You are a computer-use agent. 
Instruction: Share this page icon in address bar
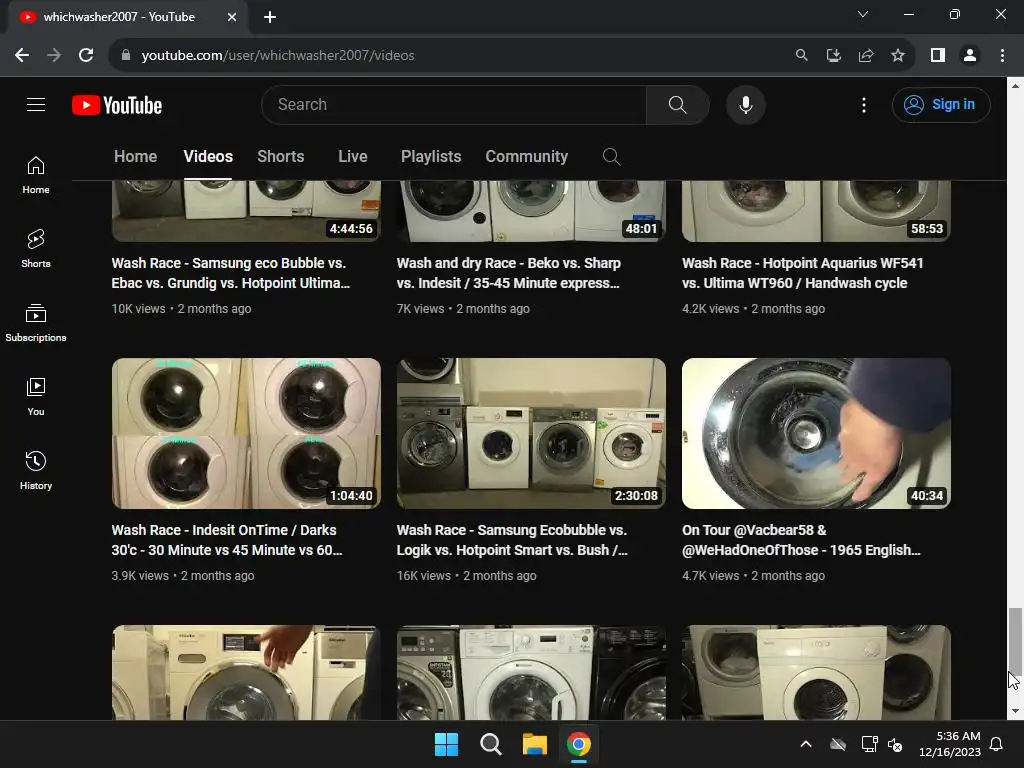click(866, 56)
